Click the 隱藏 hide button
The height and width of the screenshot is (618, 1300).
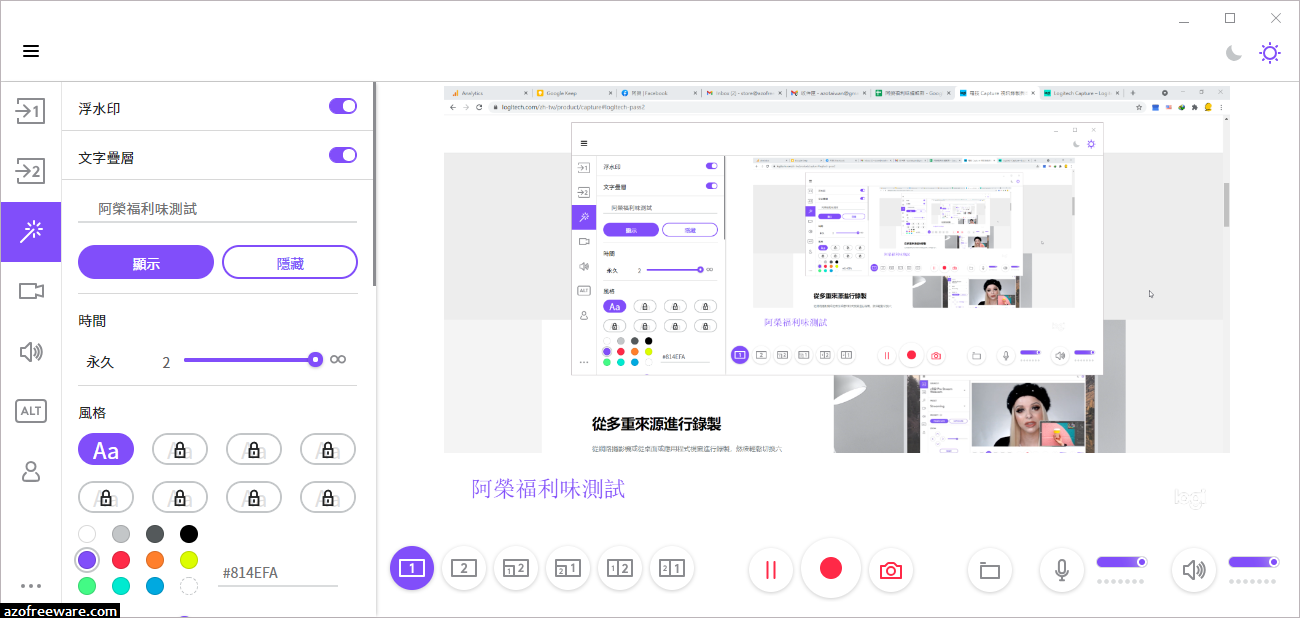click(x=289, y=262)
